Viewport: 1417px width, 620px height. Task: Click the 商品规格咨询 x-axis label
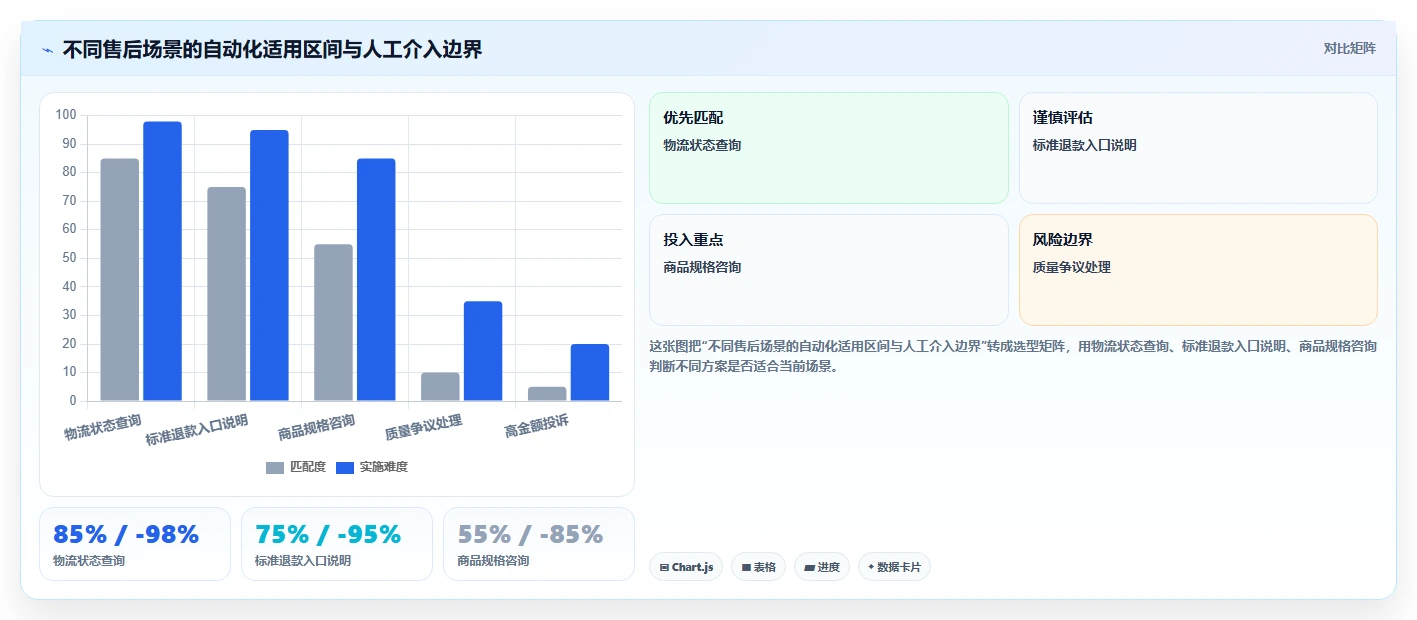(317, 427)
